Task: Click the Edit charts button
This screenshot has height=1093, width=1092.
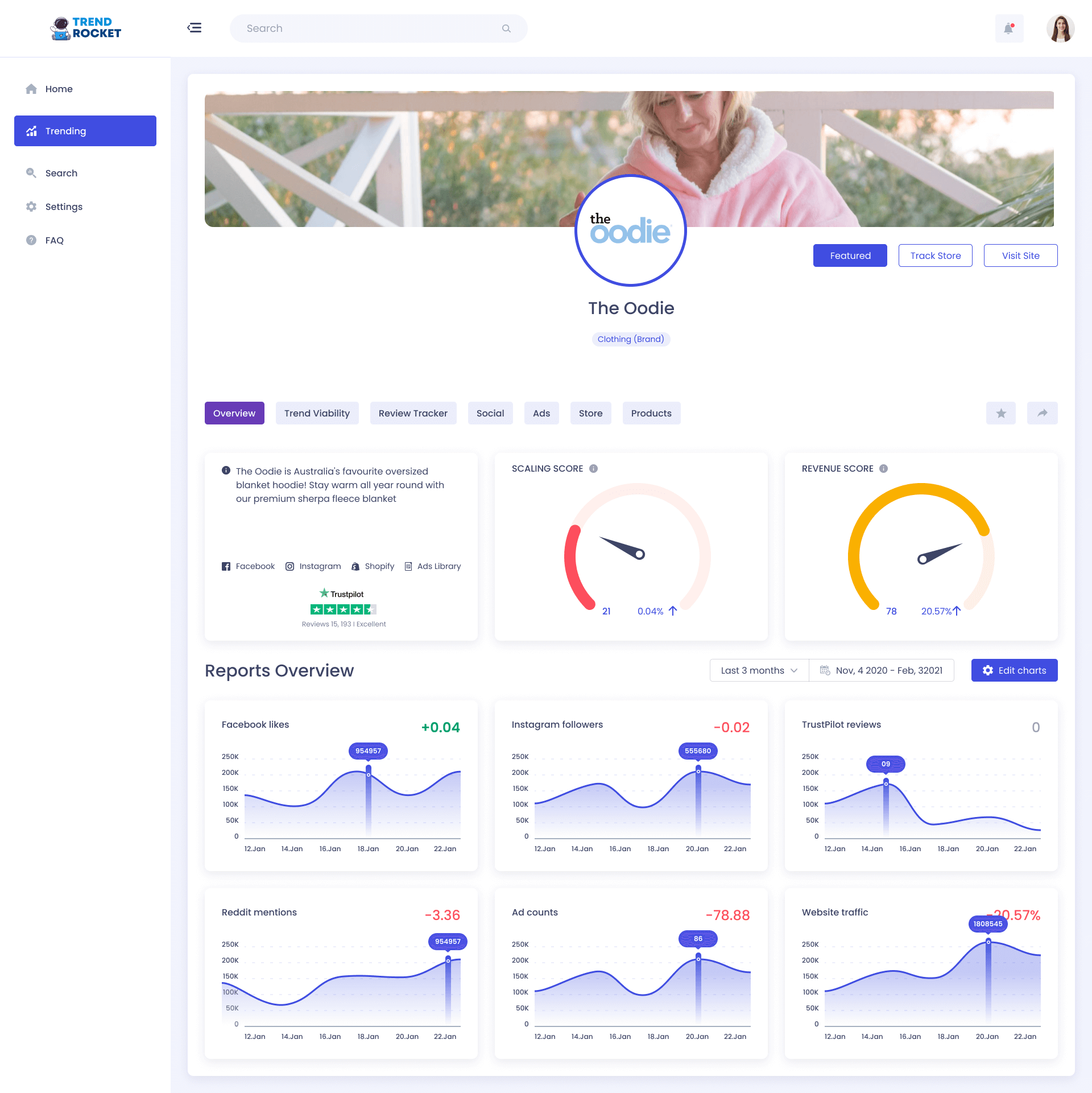Action: 1014,670
